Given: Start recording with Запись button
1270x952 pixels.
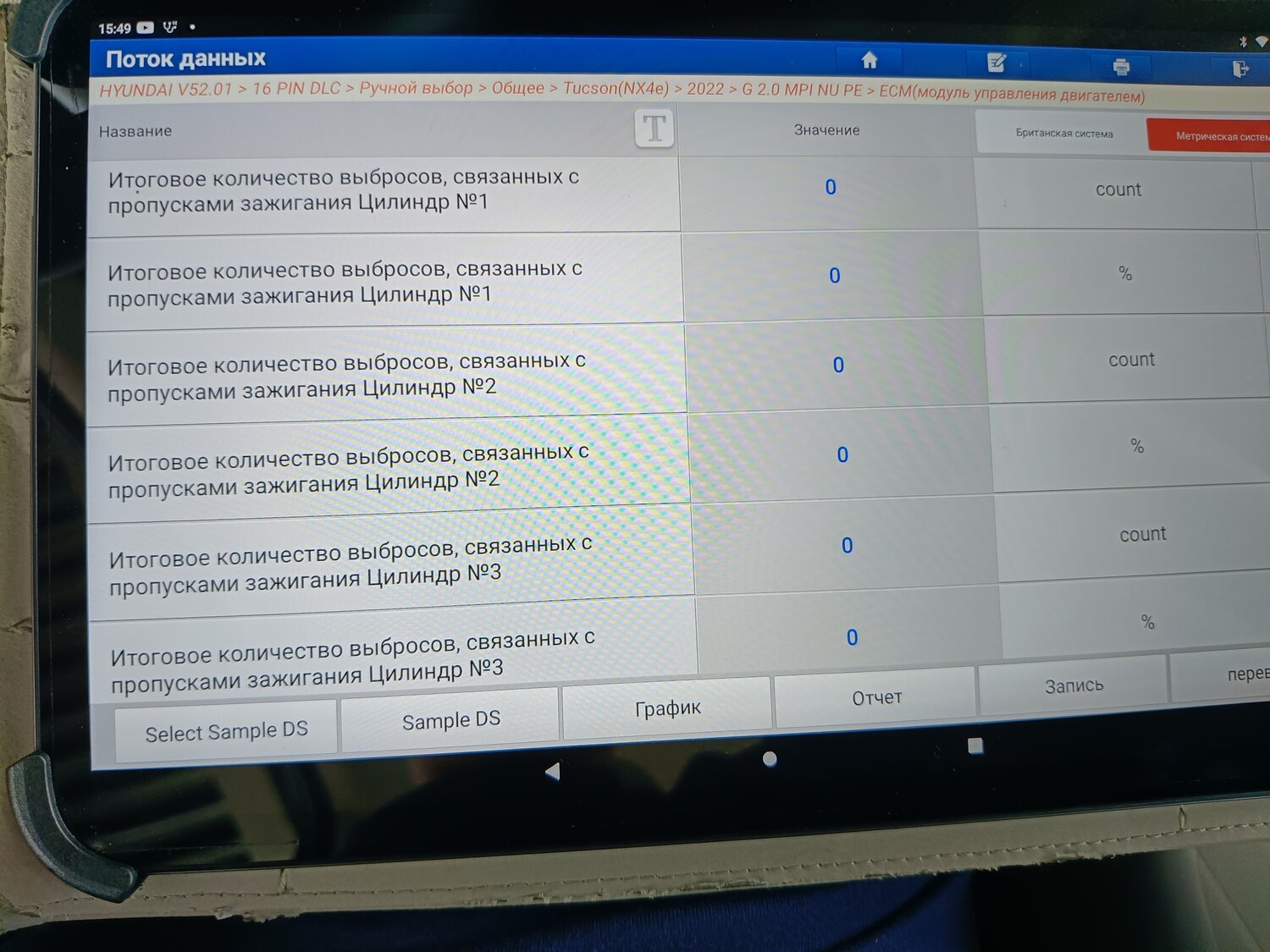Looking at the screenshot, I should click(1074, 686).
